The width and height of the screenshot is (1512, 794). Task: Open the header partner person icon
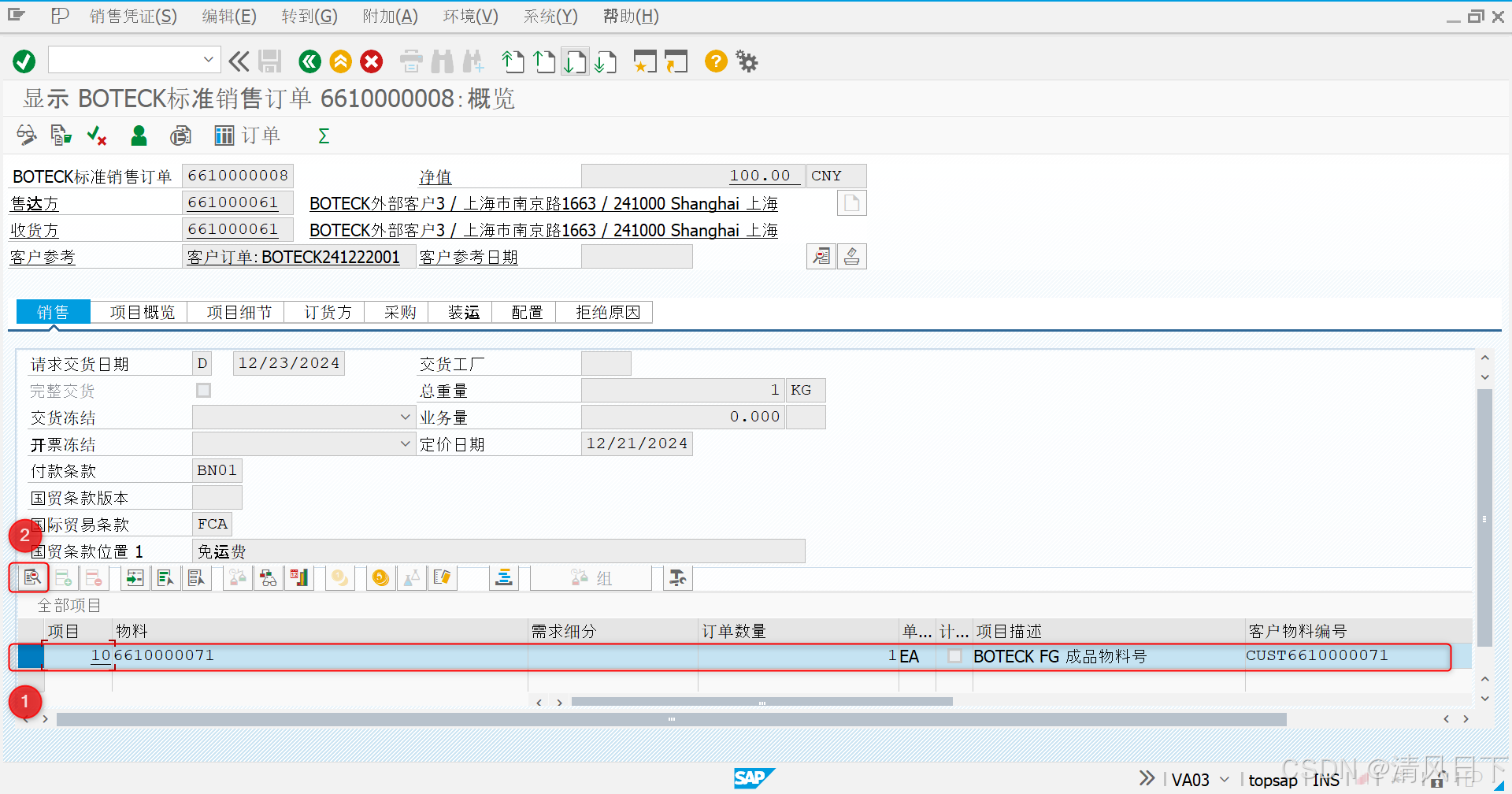(139, 135)
